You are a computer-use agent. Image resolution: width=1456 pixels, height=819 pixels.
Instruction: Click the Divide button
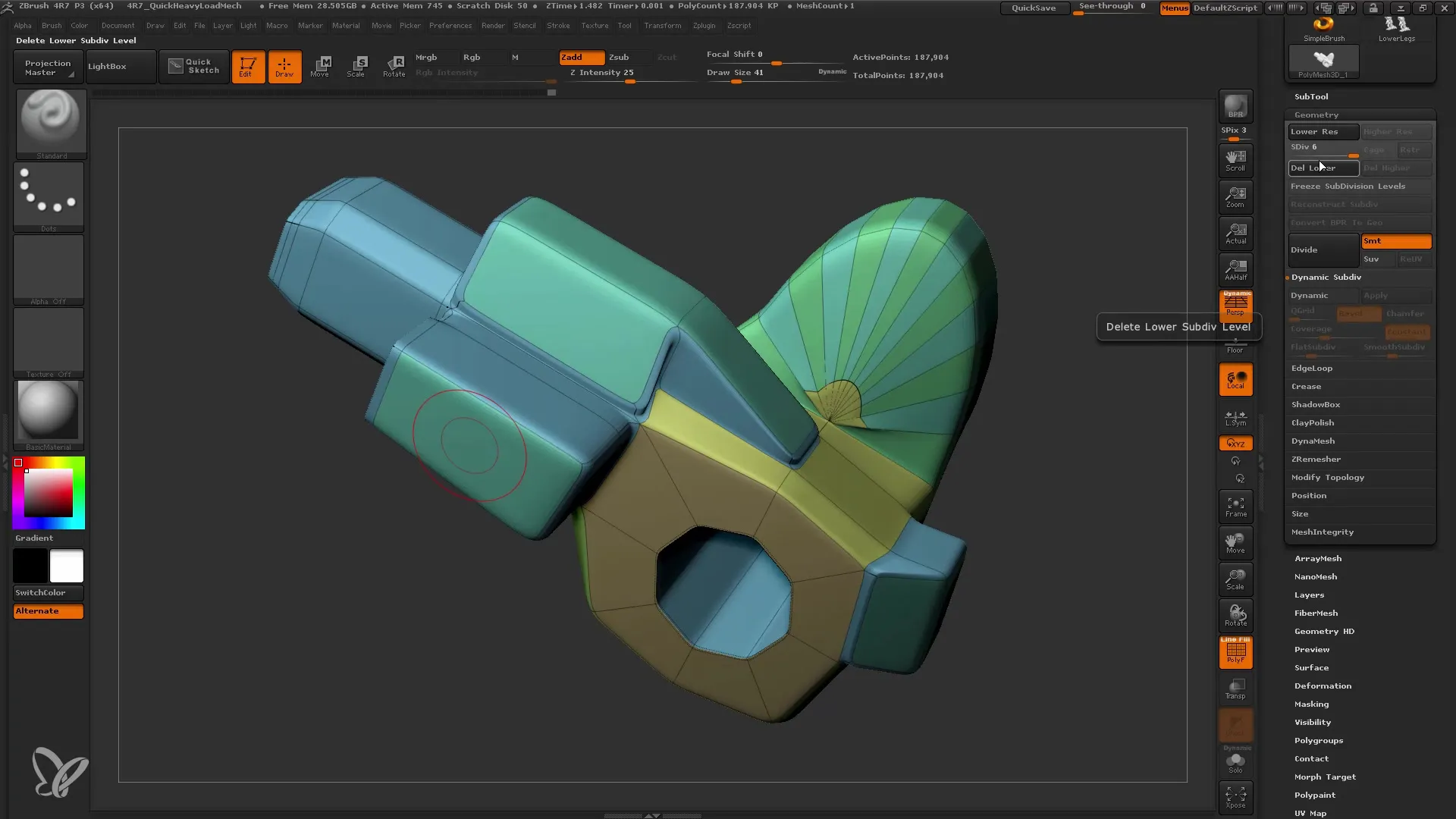click(x=1323, y=249)
